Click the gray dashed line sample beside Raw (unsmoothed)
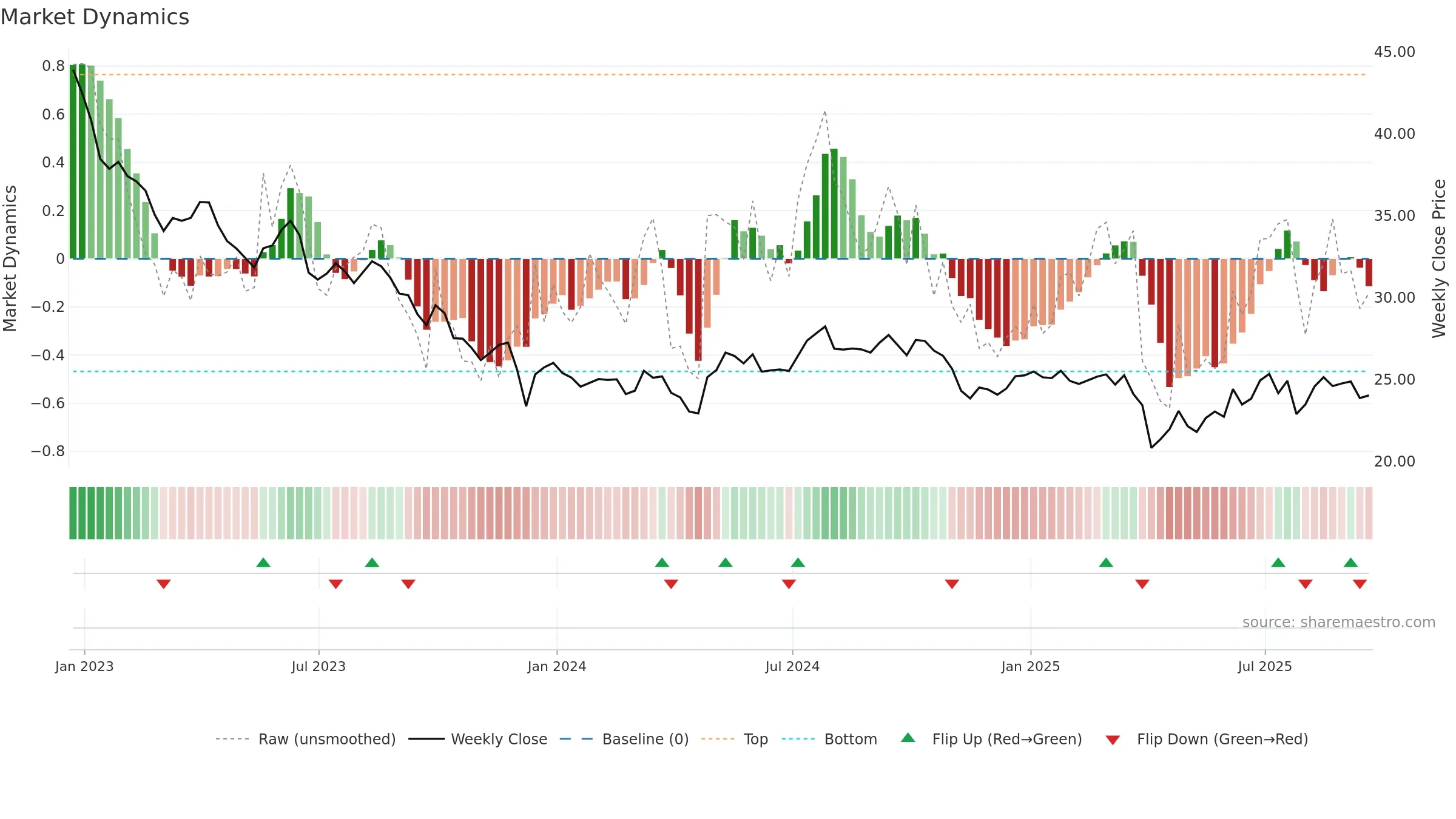The width and height of the screenshot is (1456, 819). [x=232, y=739]
